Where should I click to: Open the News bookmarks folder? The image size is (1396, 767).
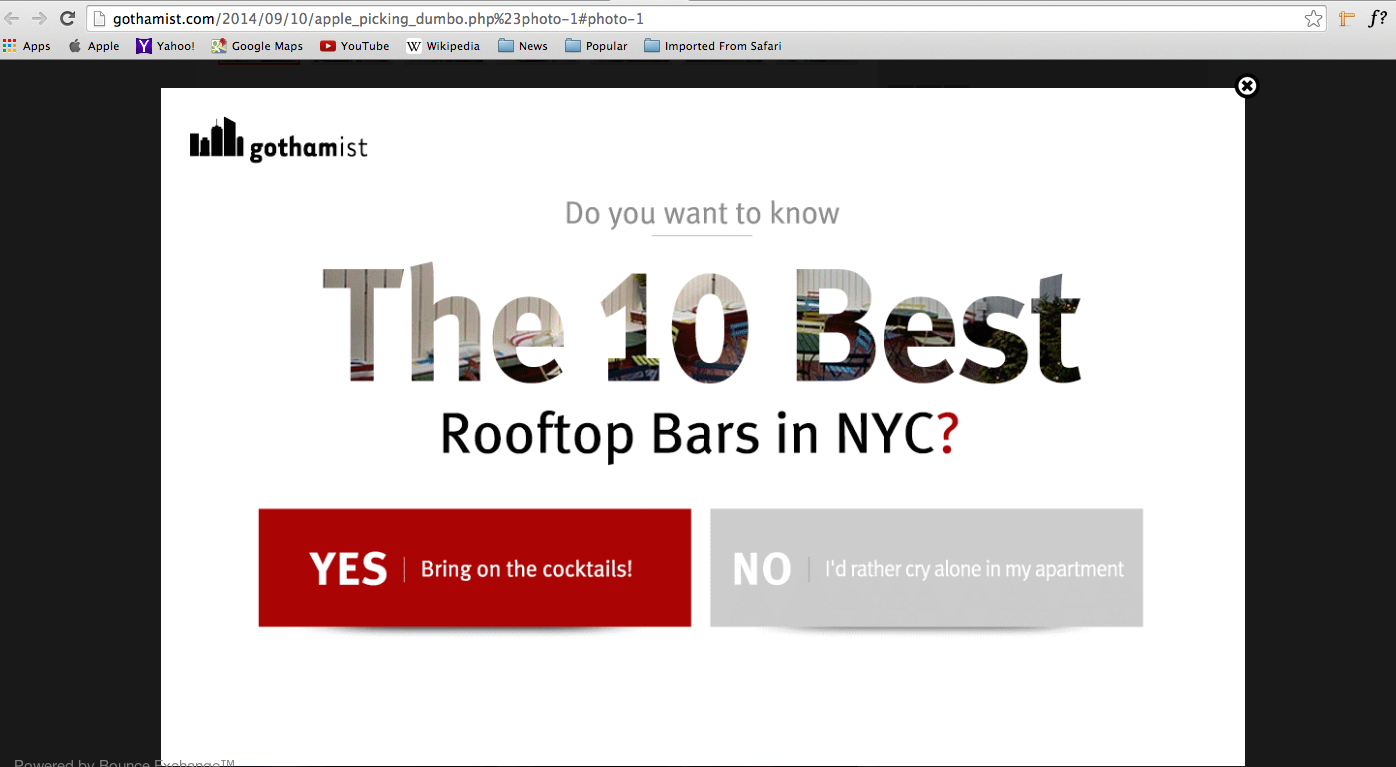(x=522, y=46)
